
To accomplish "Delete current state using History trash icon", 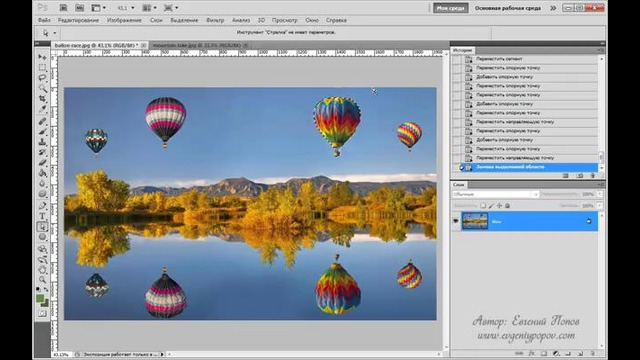I will (593, 176).
